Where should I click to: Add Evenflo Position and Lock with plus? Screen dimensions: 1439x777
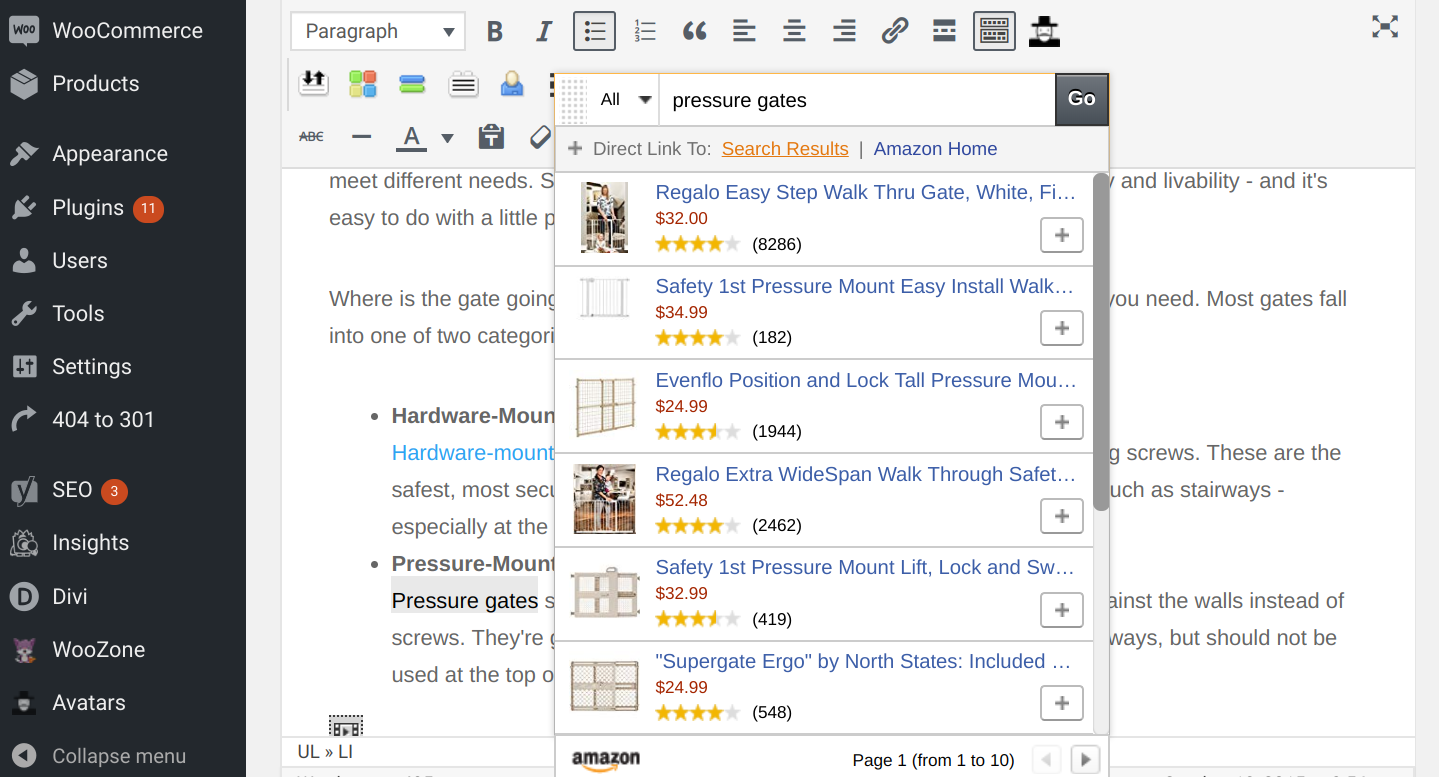click(x=1062, y=422)
